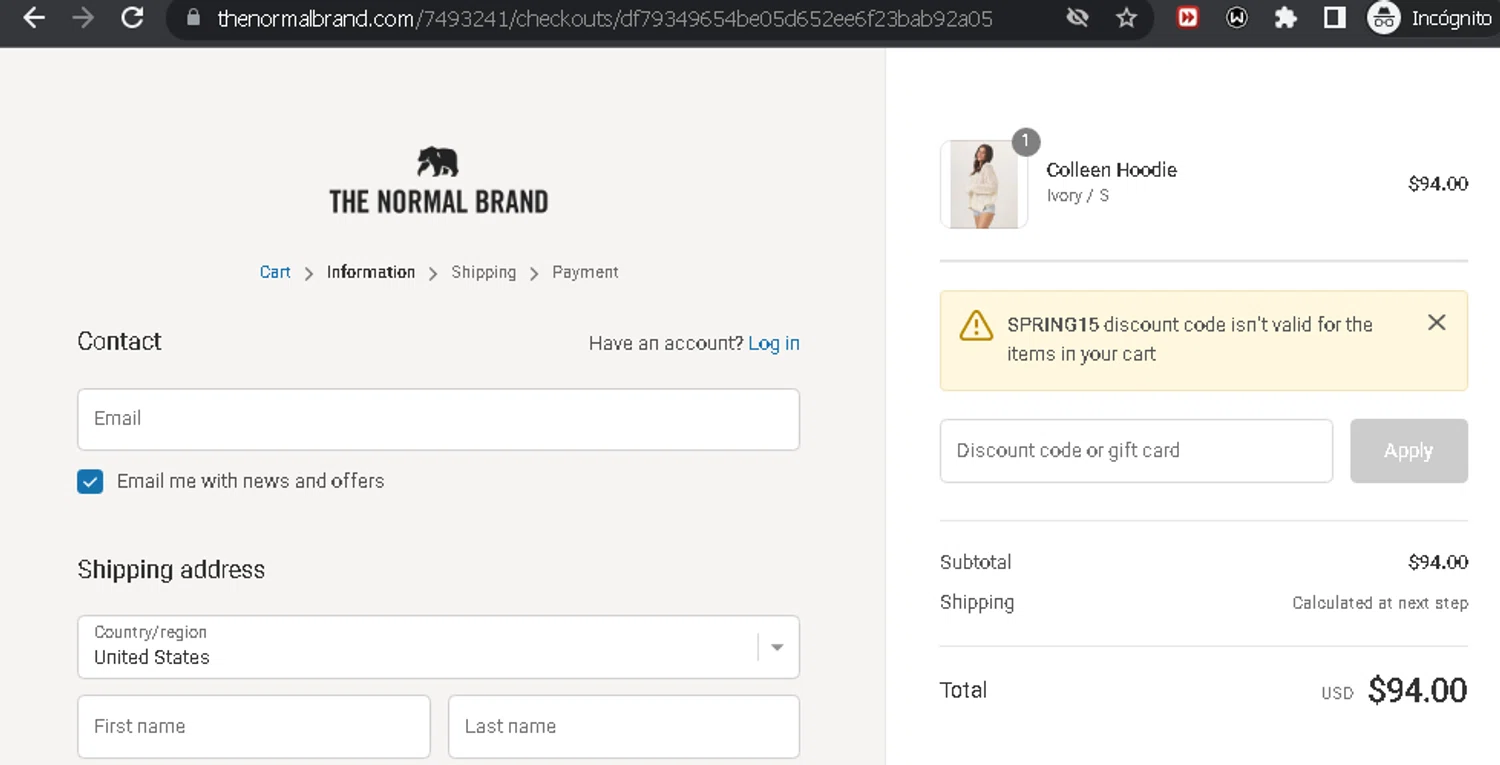Image resolution: width=1500 pixels, height=765 pixels.
Task: Expand the Country/region dropdown
Action: point(438,647)
